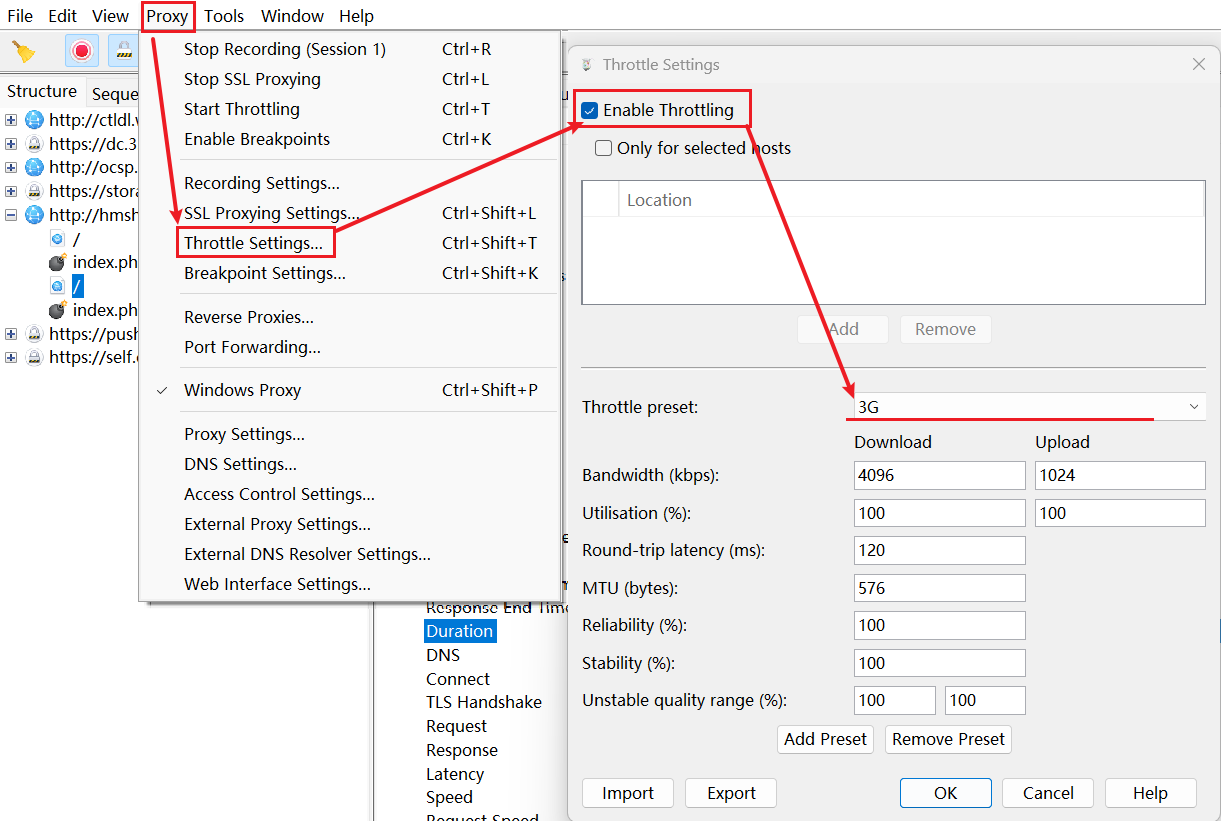Click the Add Preset button

pyautogui.click(x=825, y=739)
